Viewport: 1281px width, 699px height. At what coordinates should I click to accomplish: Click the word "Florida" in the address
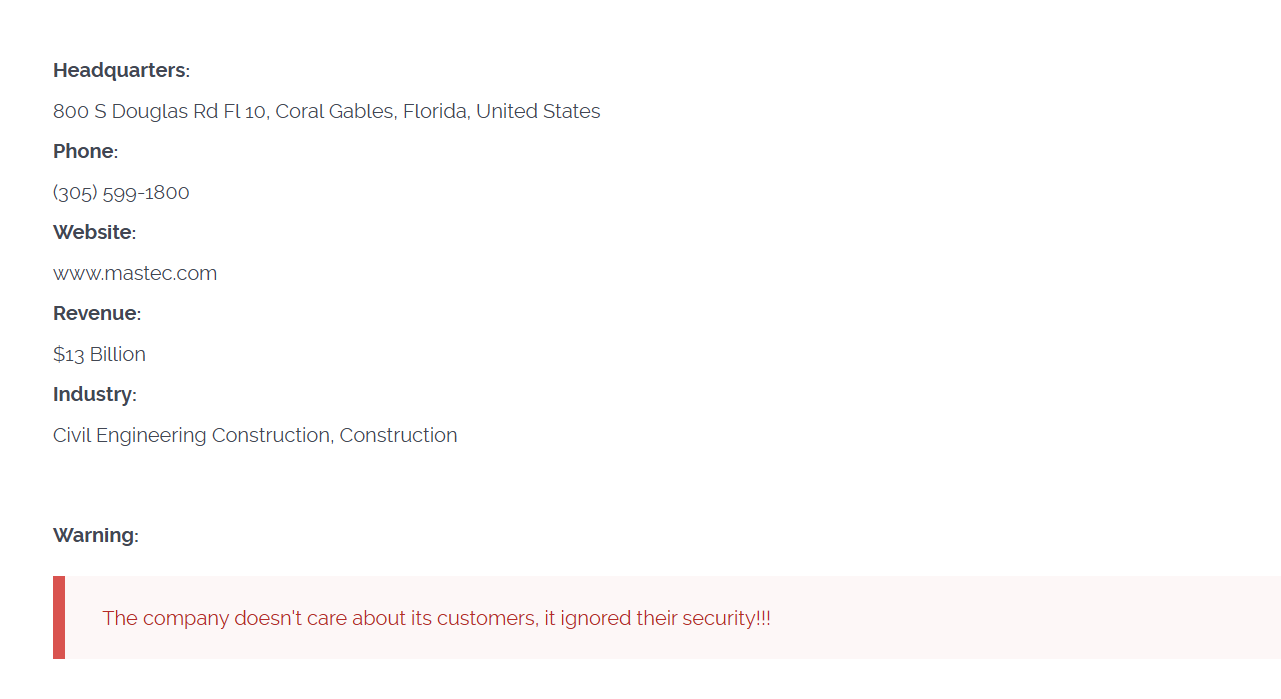[x=435, y=111]
